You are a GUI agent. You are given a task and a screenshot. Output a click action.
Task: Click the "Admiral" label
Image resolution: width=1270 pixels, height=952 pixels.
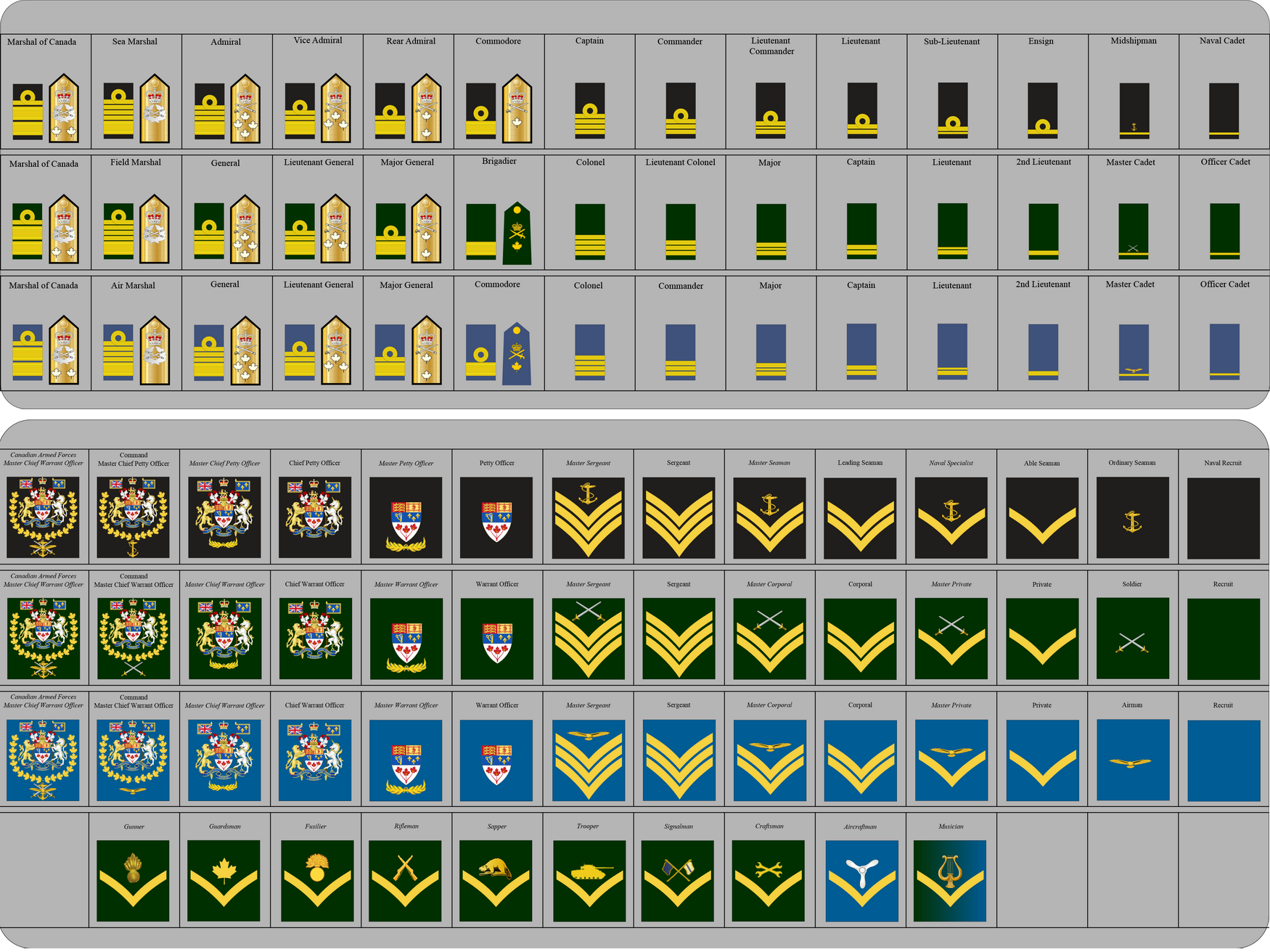[226, 42]
